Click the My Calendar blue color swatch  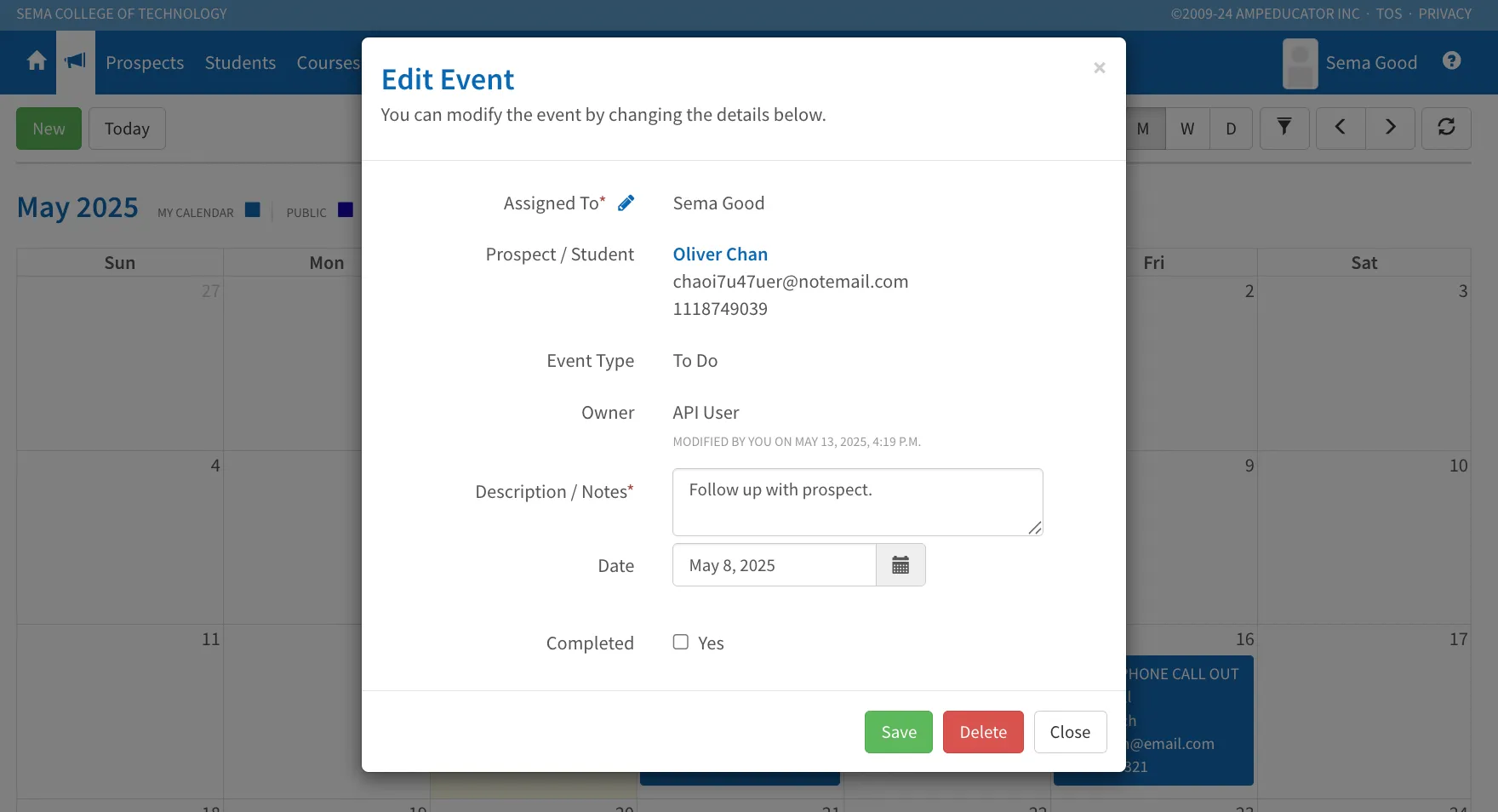(x=252, y=209)
